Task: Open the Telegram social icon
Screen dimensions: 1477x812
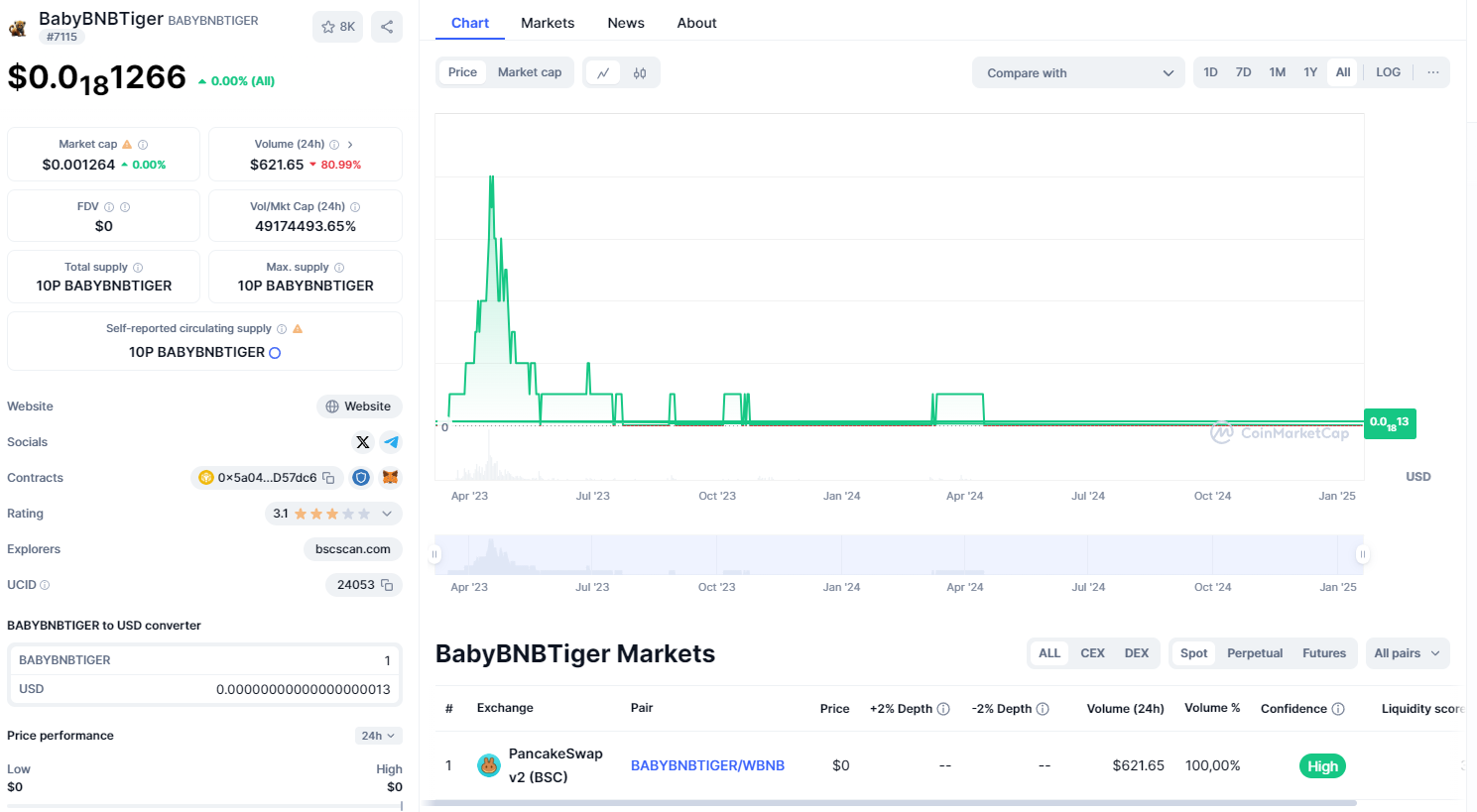Action: click(391, 442)
